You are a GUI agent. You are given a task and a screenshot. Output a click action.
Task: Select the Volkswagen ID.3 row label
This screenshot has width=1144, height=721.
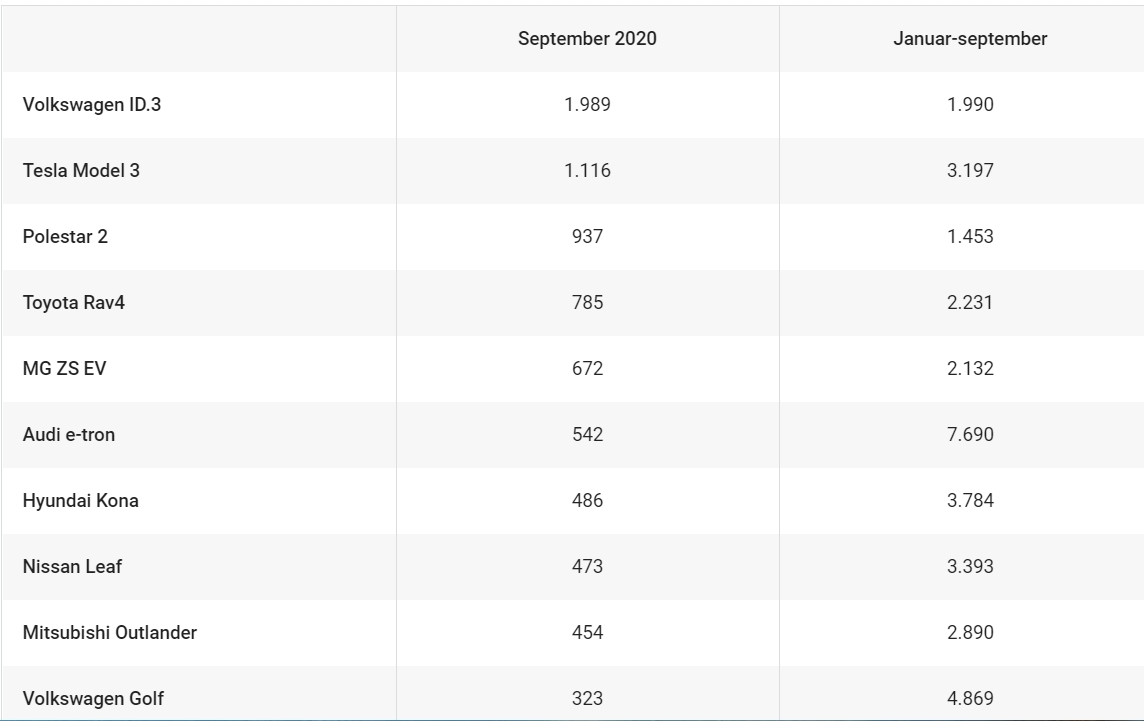(x=92, y=105)
